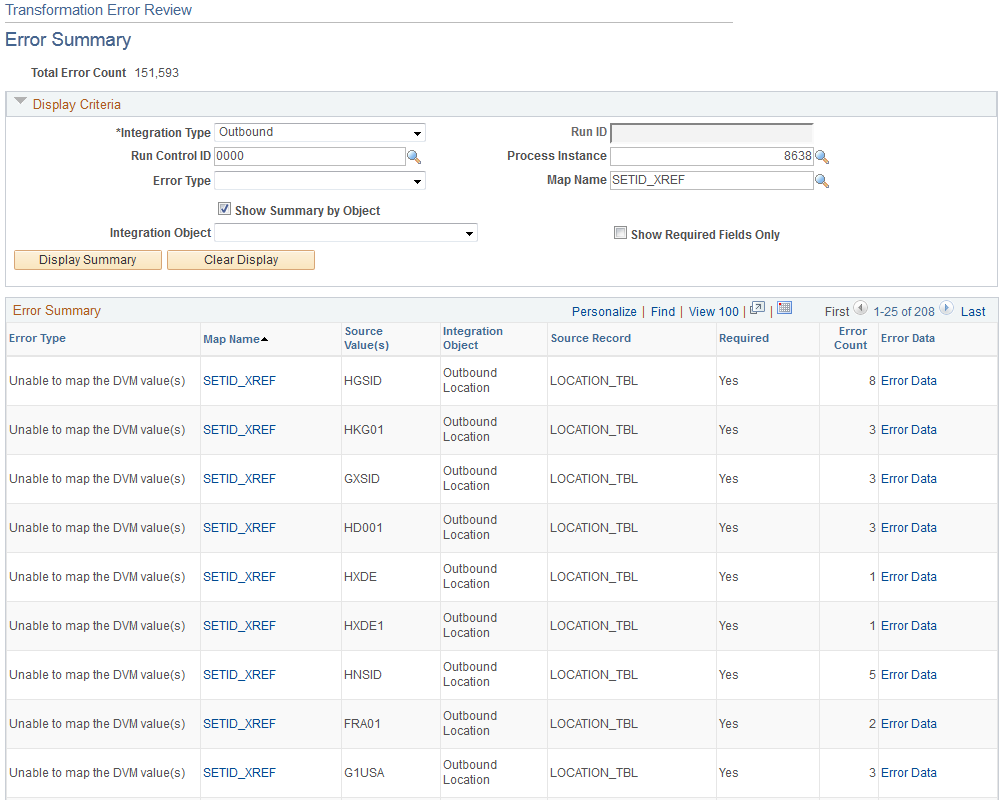Image resolution: width=1001 pixels, height=800 pixels.
Task: Open Error Data for HXDE1 row
Action: [908, 626]
